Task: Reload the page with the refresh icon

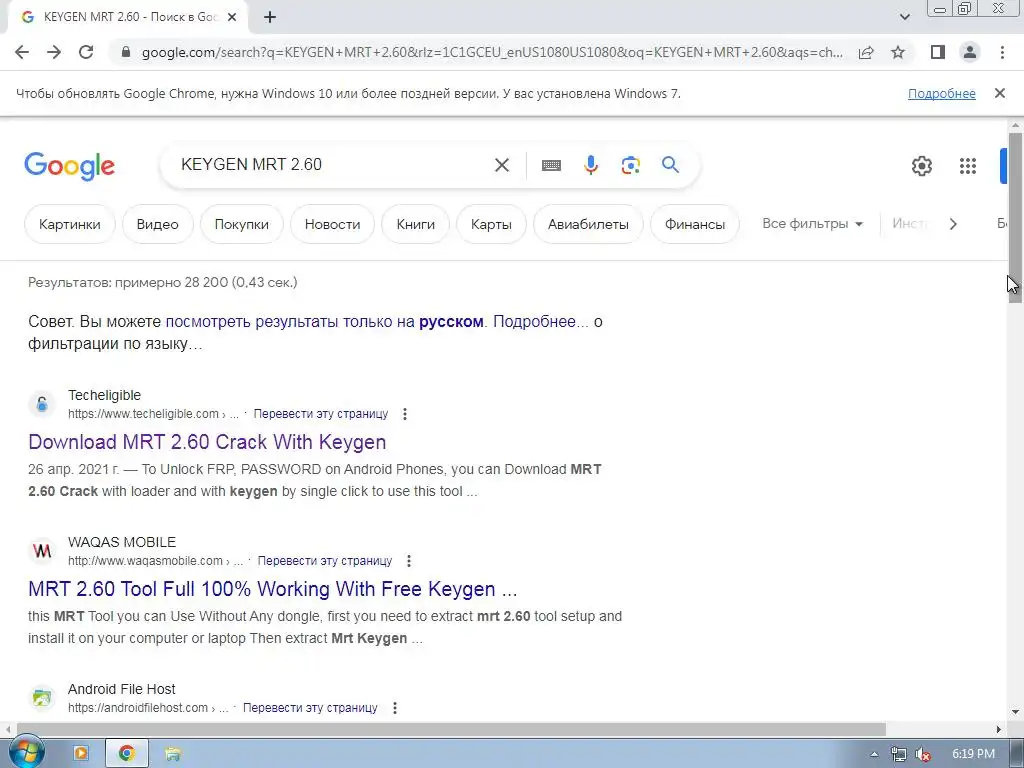Action: 86,52
